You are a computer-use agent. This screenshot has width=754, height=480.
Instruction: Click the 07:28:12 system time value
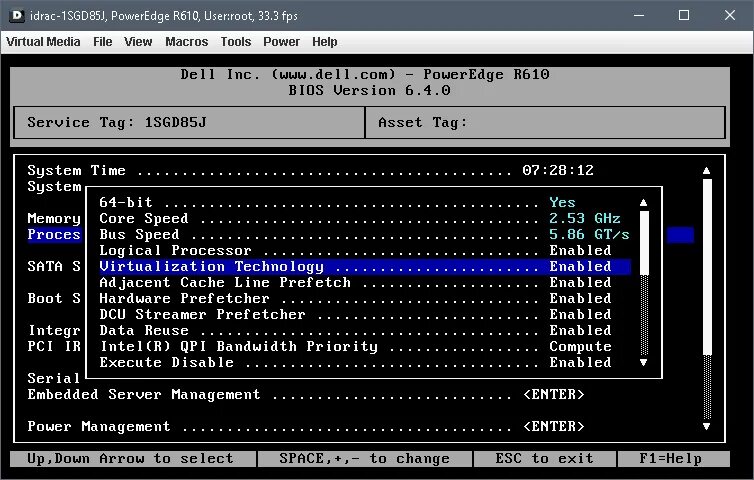click(558, 170)
